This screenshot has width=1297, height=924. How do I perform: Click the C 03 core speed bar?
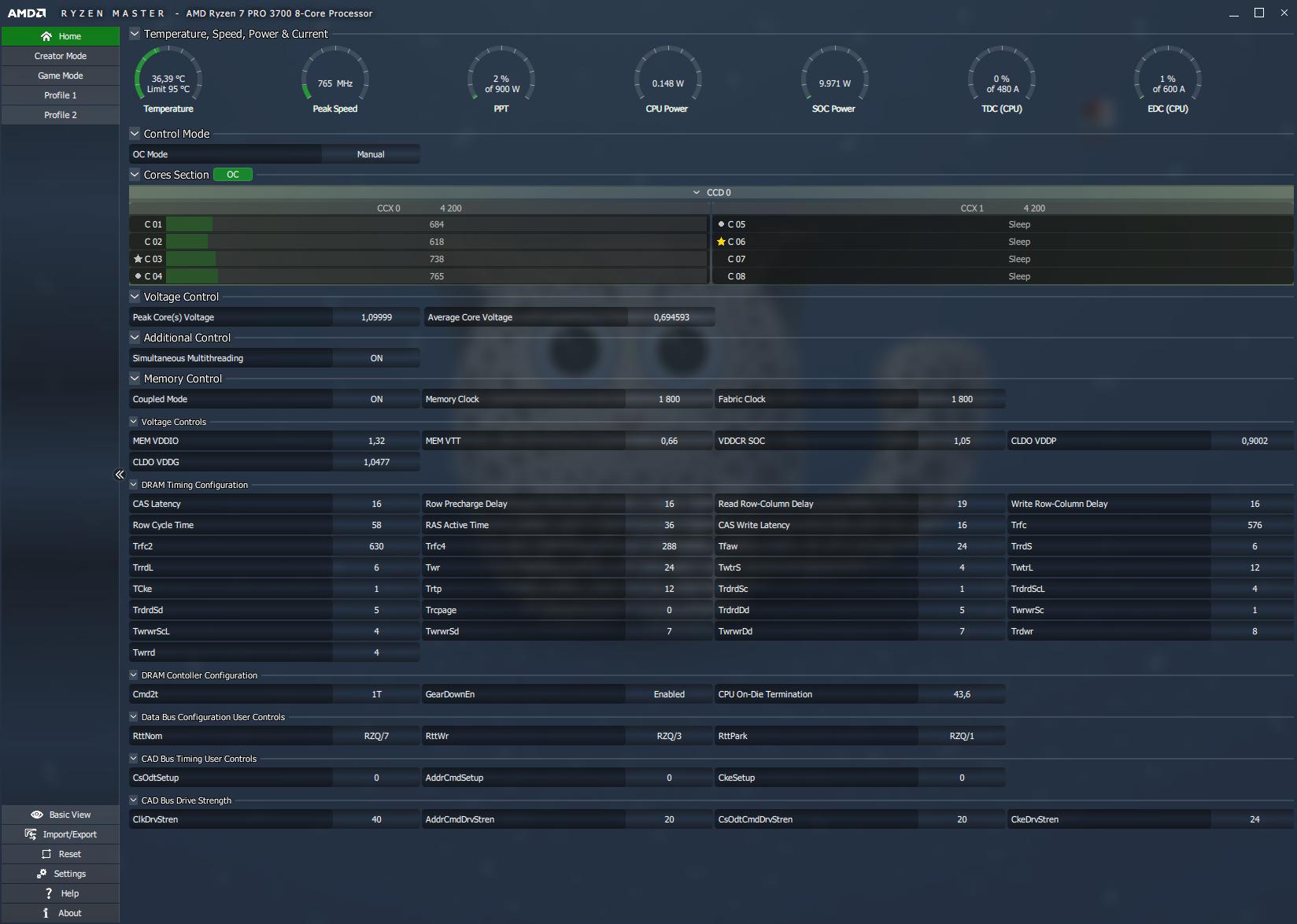(437, 259)
